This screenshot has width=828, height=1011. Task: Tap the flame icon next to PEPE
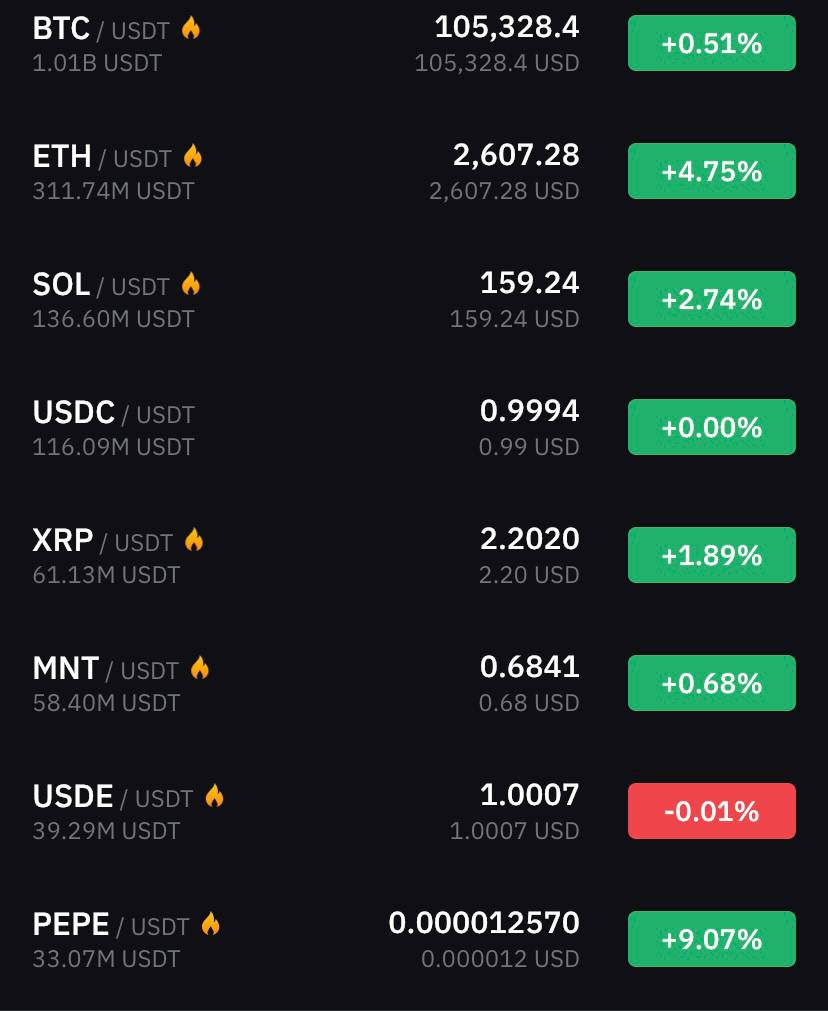tap(211, 924)
